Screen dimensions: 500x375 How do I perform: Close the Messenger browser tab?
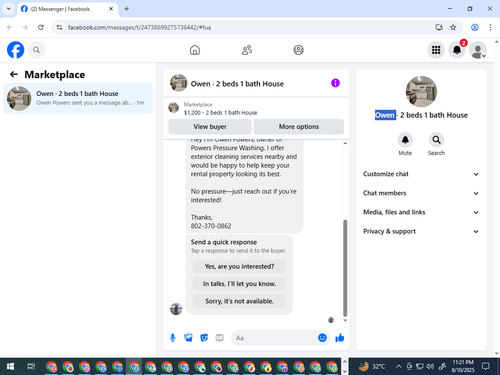(x=111, y=9)
